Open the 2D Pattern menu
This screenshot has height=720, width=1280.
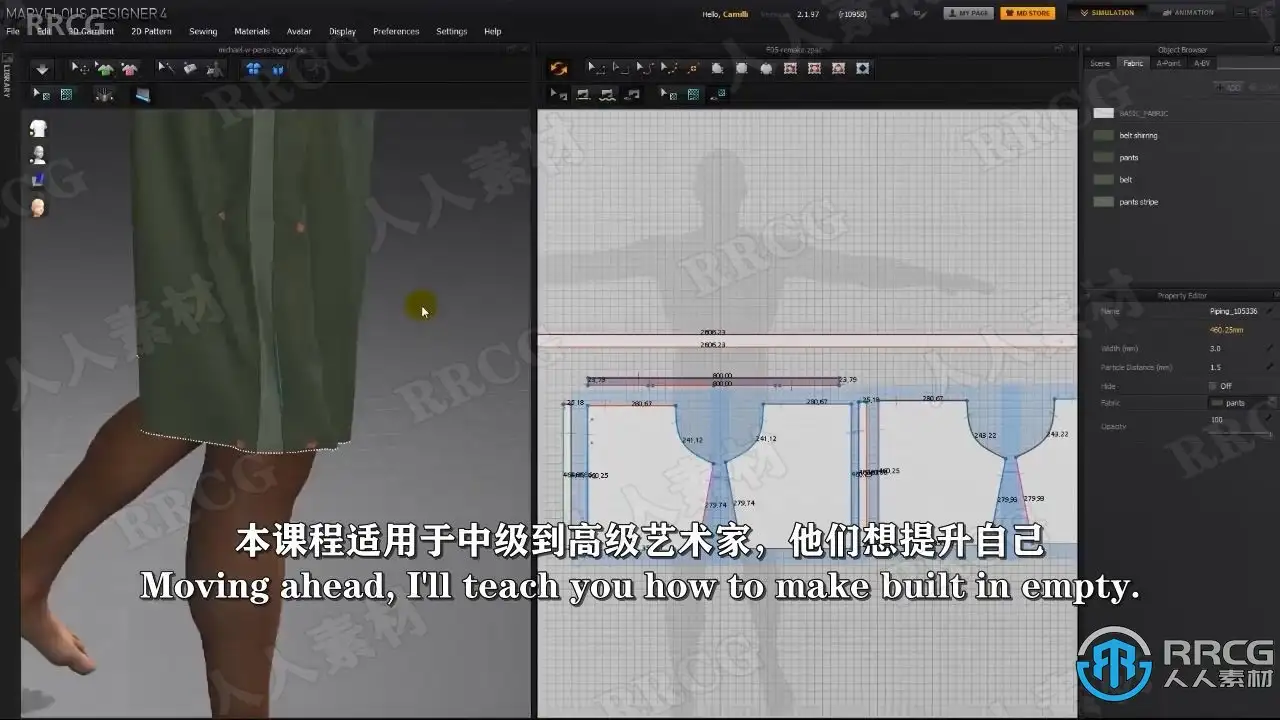pos(151,31)
